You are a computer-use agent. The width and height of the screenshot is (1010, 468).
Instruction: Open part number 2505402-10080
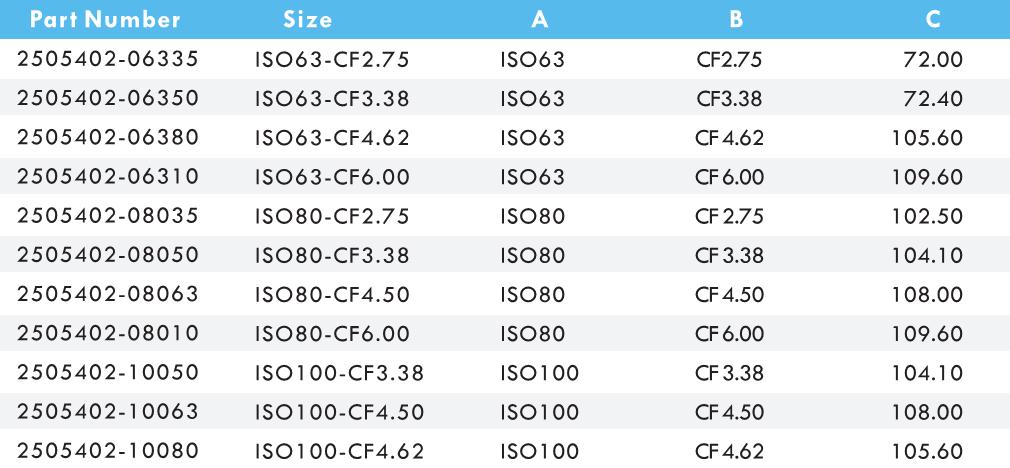(x=107, y=450)
